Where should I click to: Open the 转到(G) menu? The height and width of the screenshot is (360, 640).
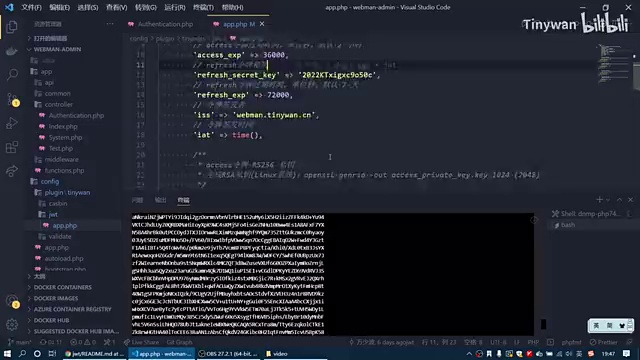coord(146,7)
